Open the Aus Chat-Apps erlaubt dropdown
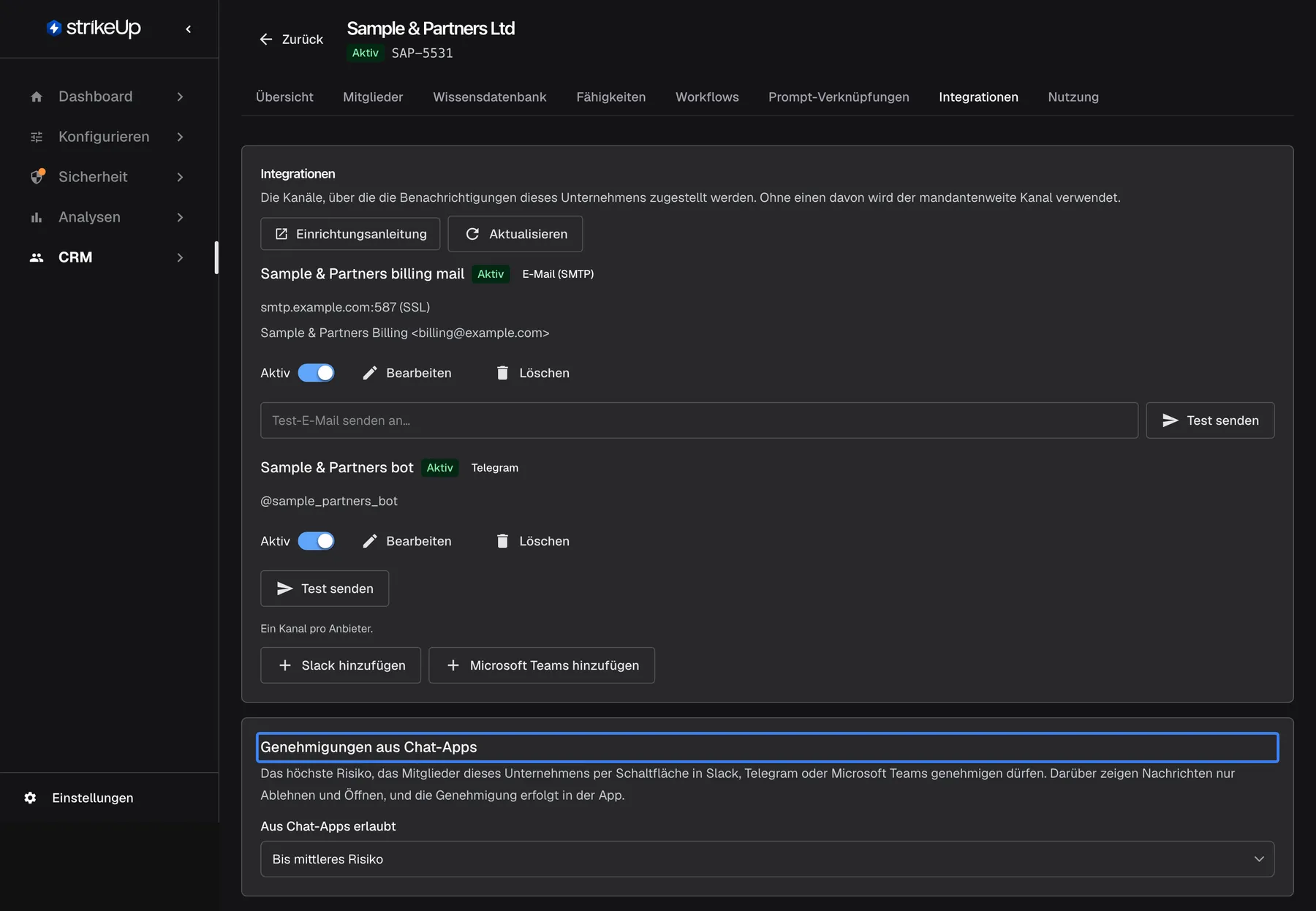The height and width of the screenshot is (911, 1316). tap(767, 859)
